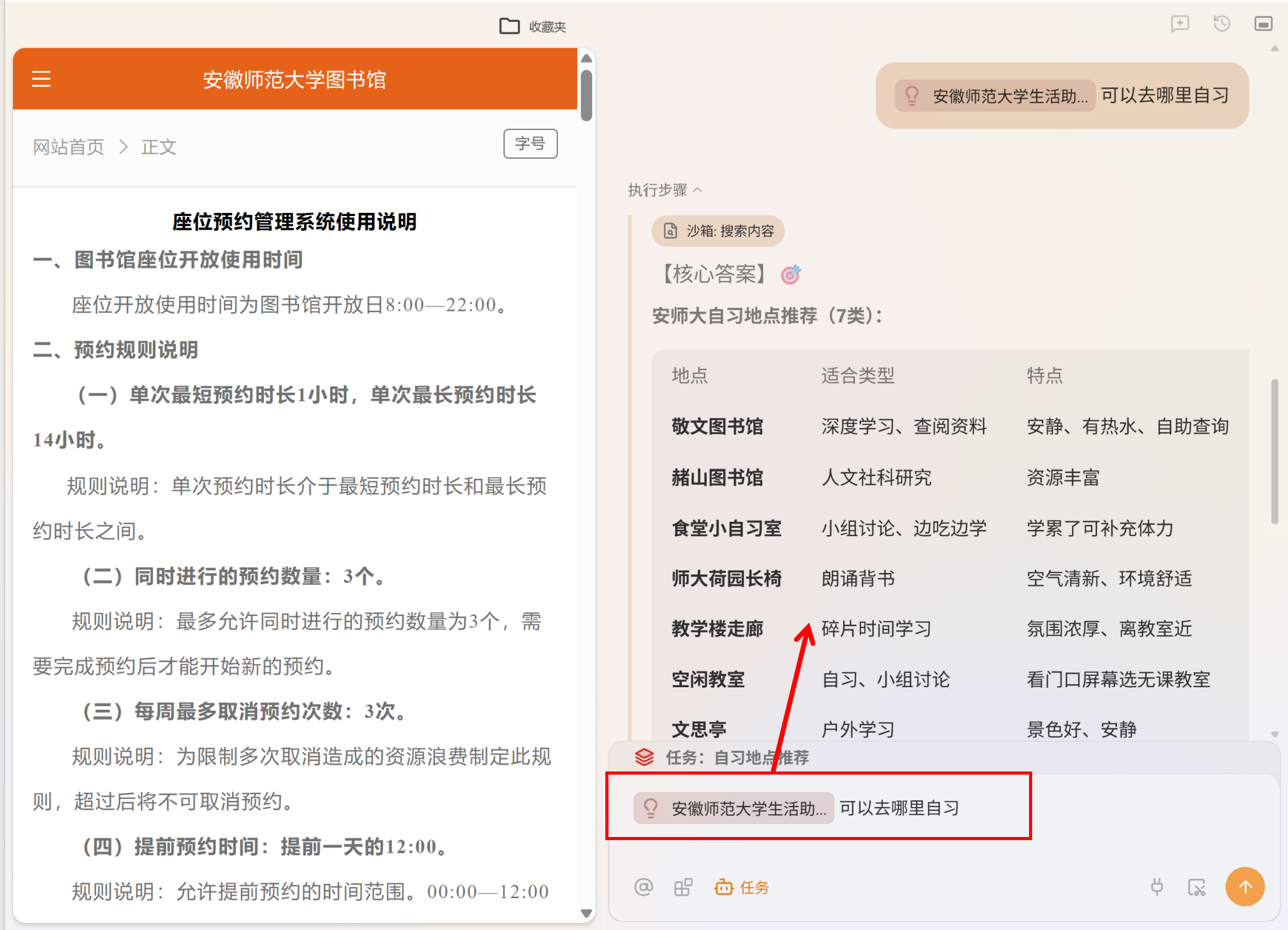Open the 收藏夹 favorites folder
This screenshot has height=930, width=1288.
pos(533,26)
